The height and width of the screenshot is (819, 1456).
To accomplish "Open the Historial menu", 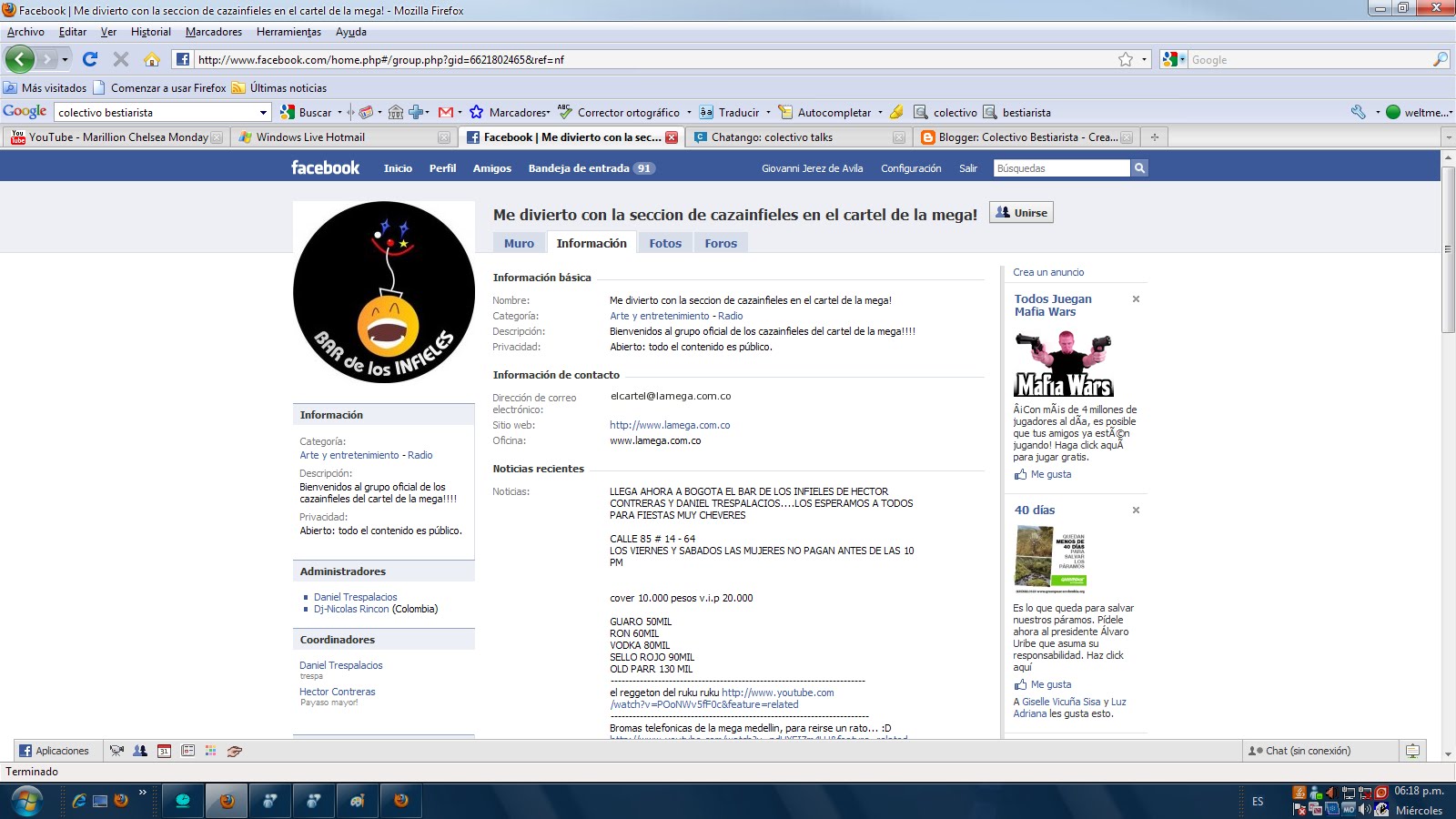I will 150,32.
